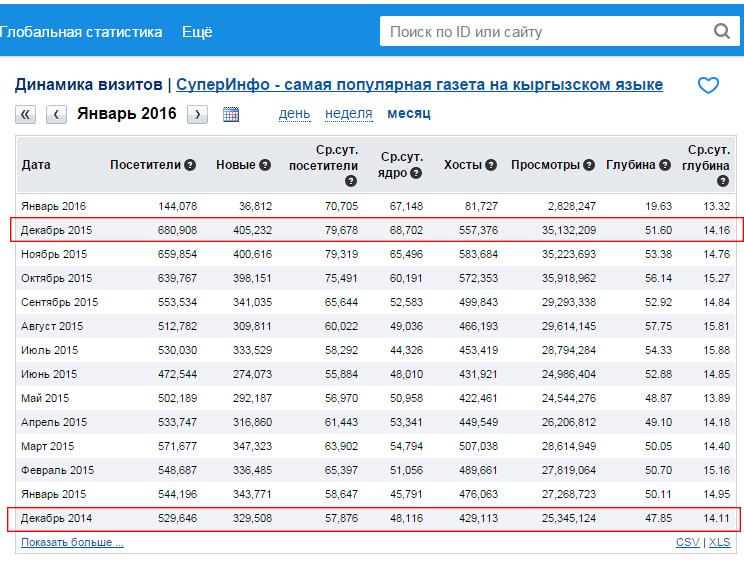
Task: Download data as CSV
Action: [688, 542]
